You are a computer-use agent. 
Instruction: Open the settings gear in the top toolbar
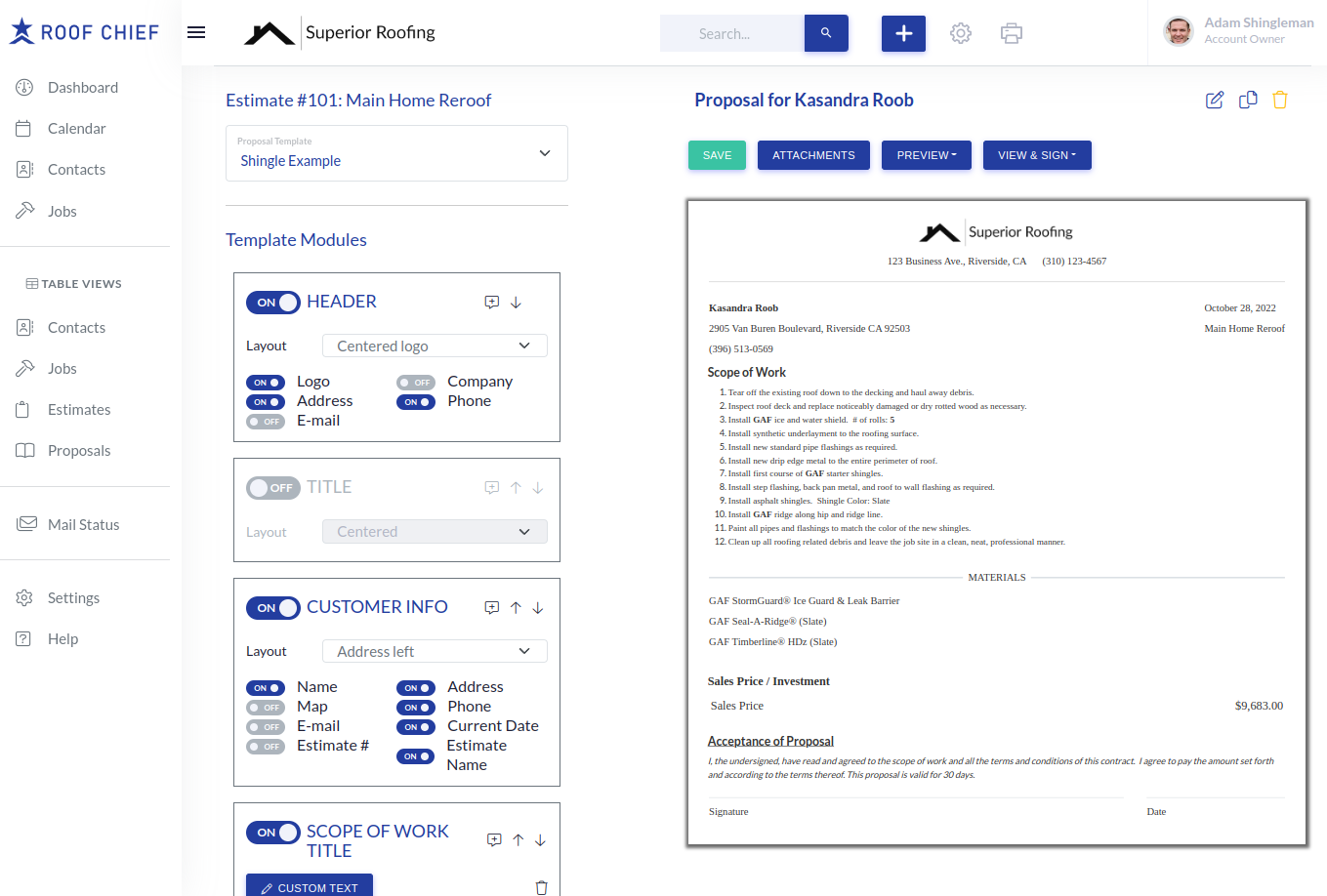(961, 32)
